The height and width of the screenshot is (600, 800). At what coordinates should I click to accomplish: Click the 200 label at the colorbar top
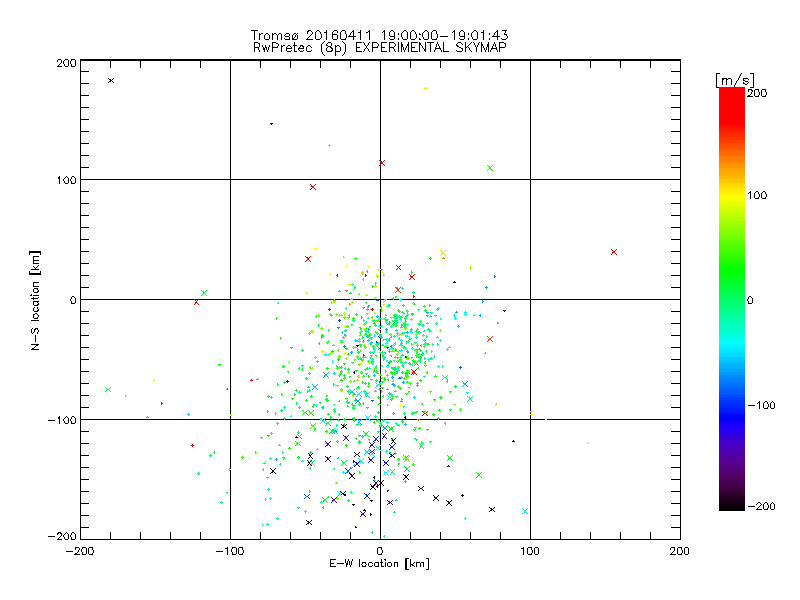pos(757,93)
